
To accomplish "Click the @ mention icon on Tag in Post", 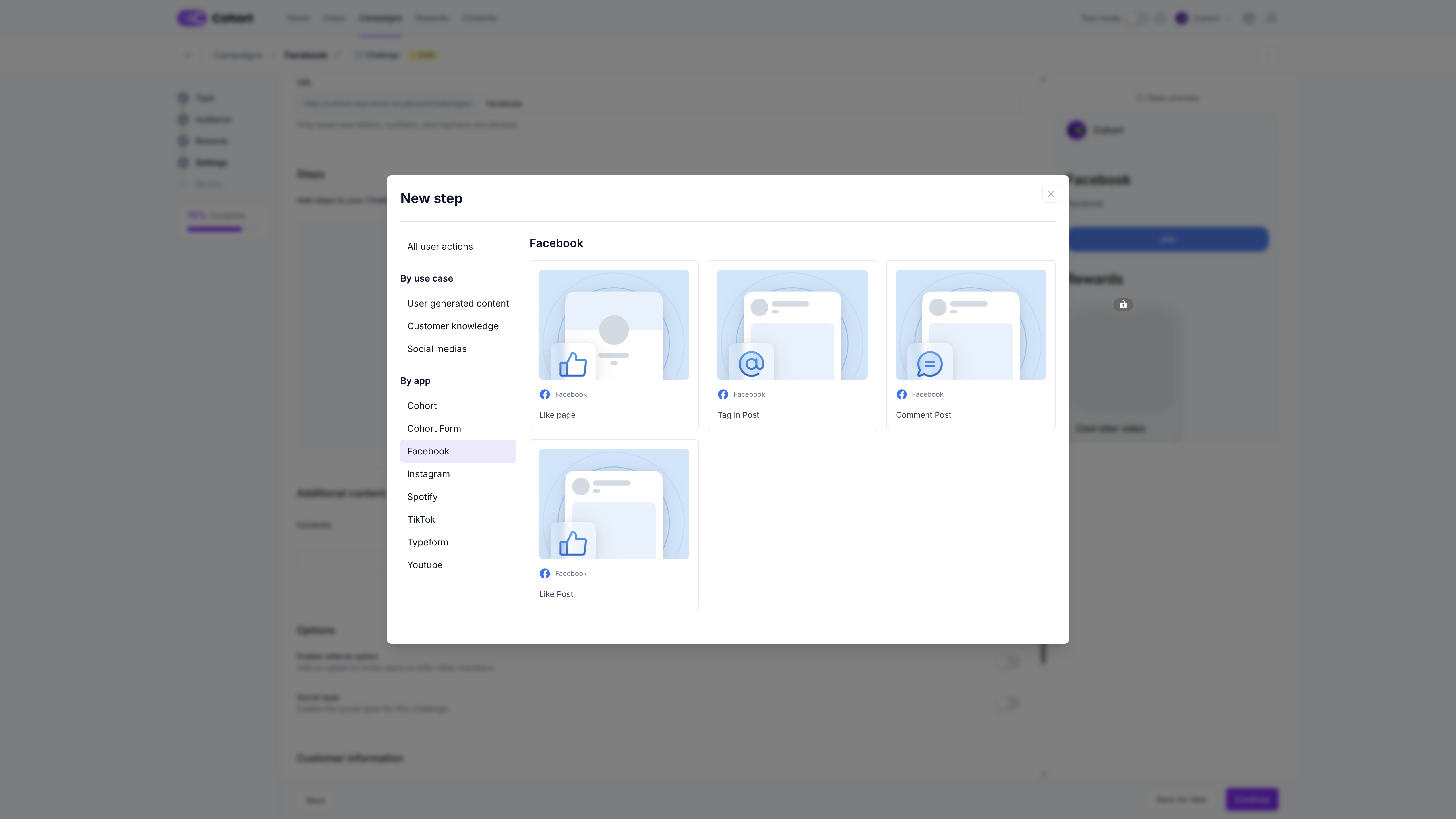I will 751,364.
